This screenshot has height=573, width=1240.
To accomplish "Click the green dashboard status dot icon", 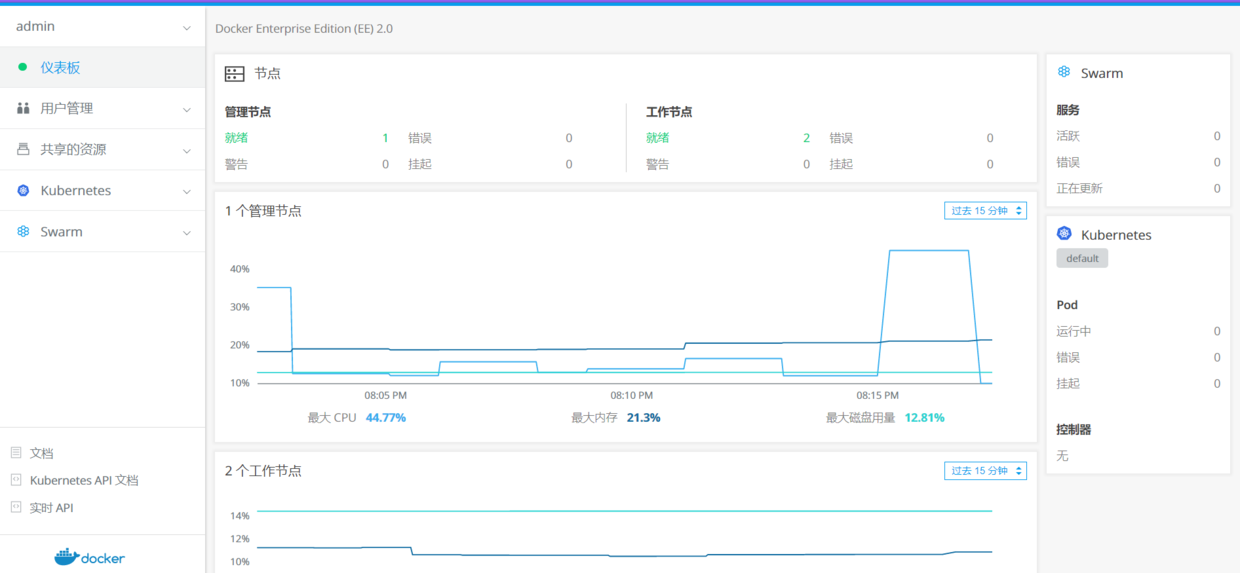I will point(22,67).
